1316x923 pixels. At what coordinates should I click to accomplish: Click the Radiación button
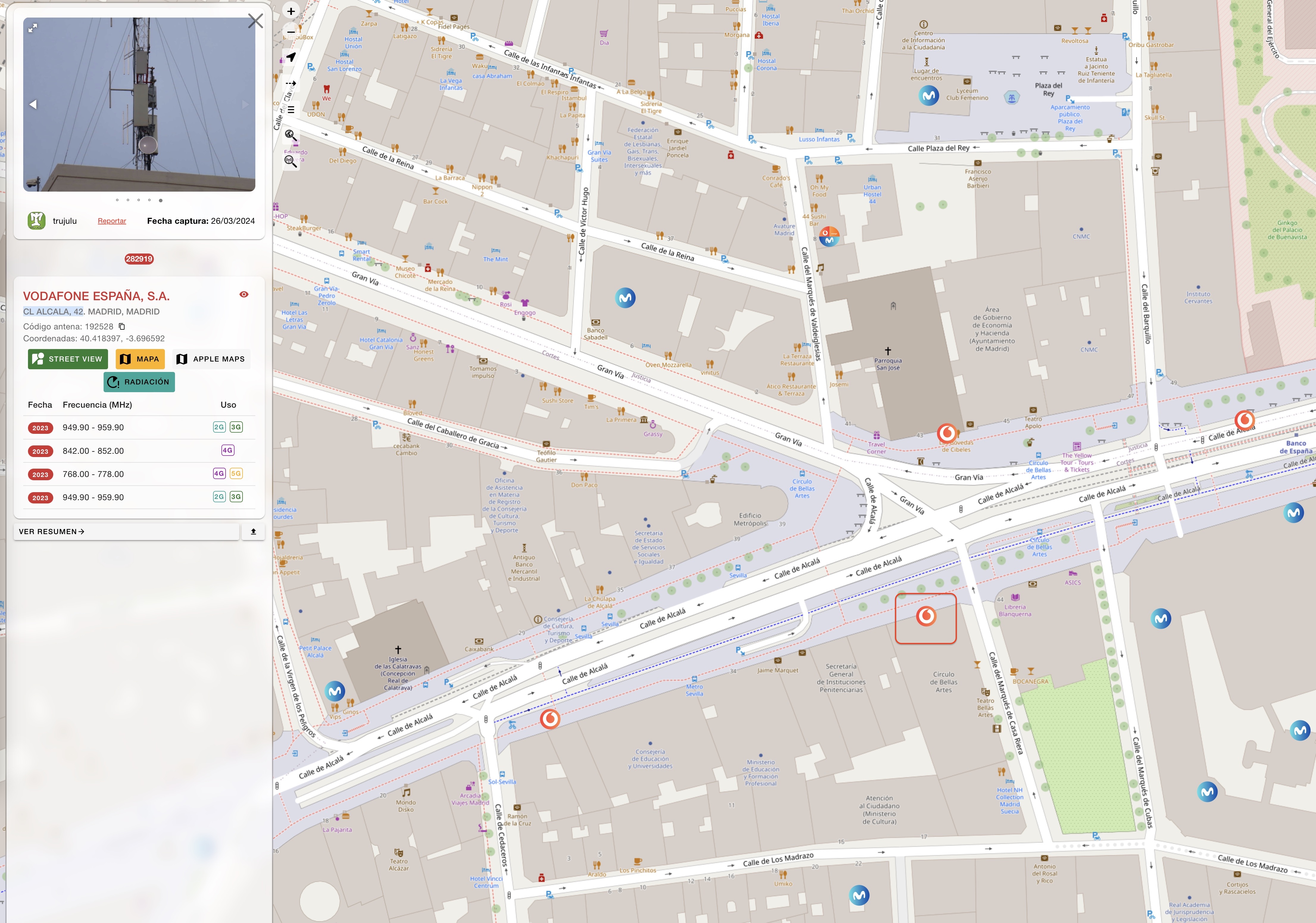pos(139,382)
